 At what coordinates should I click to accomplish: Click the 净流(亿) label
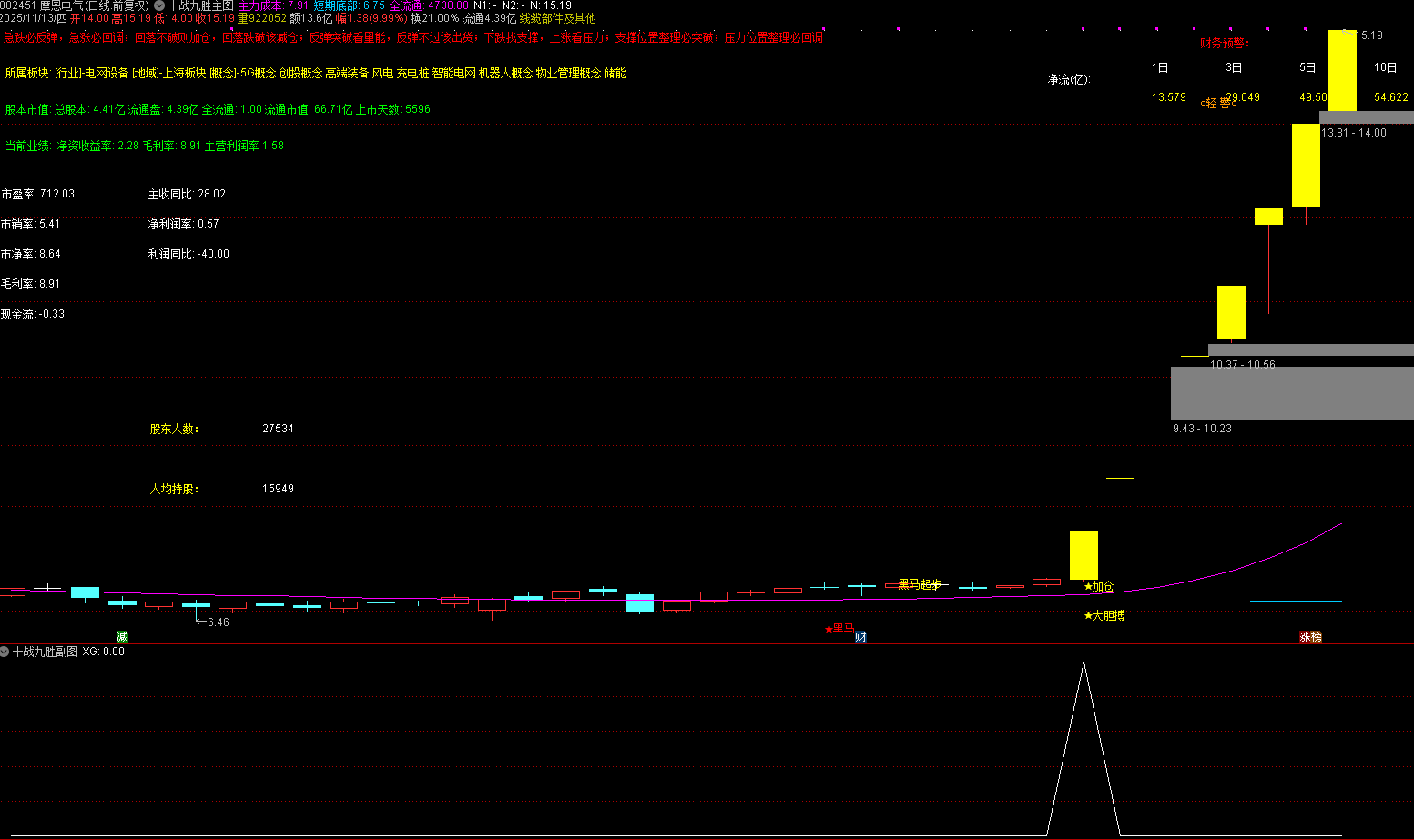[x=1069, y=80]
